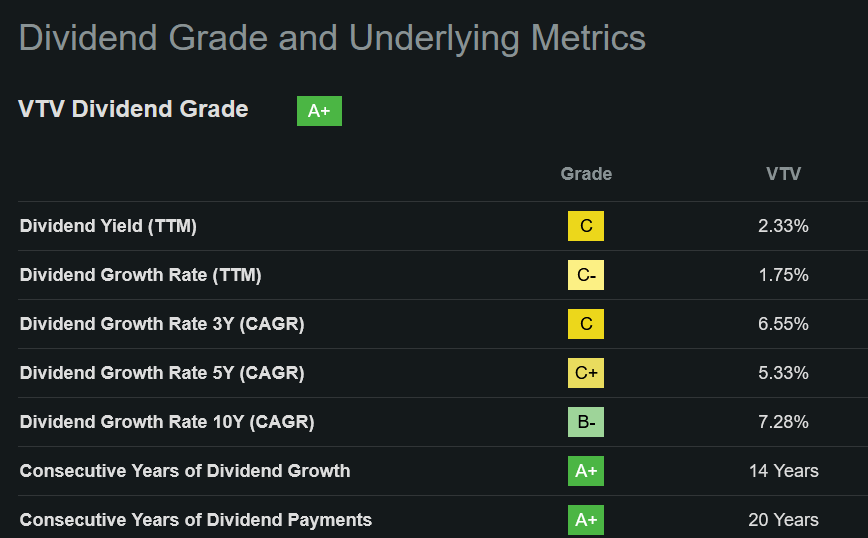This screenshot has width=868, height=538.
Task: Click the 2.33% dividend yield value
Action: click(x=783, y=226)
